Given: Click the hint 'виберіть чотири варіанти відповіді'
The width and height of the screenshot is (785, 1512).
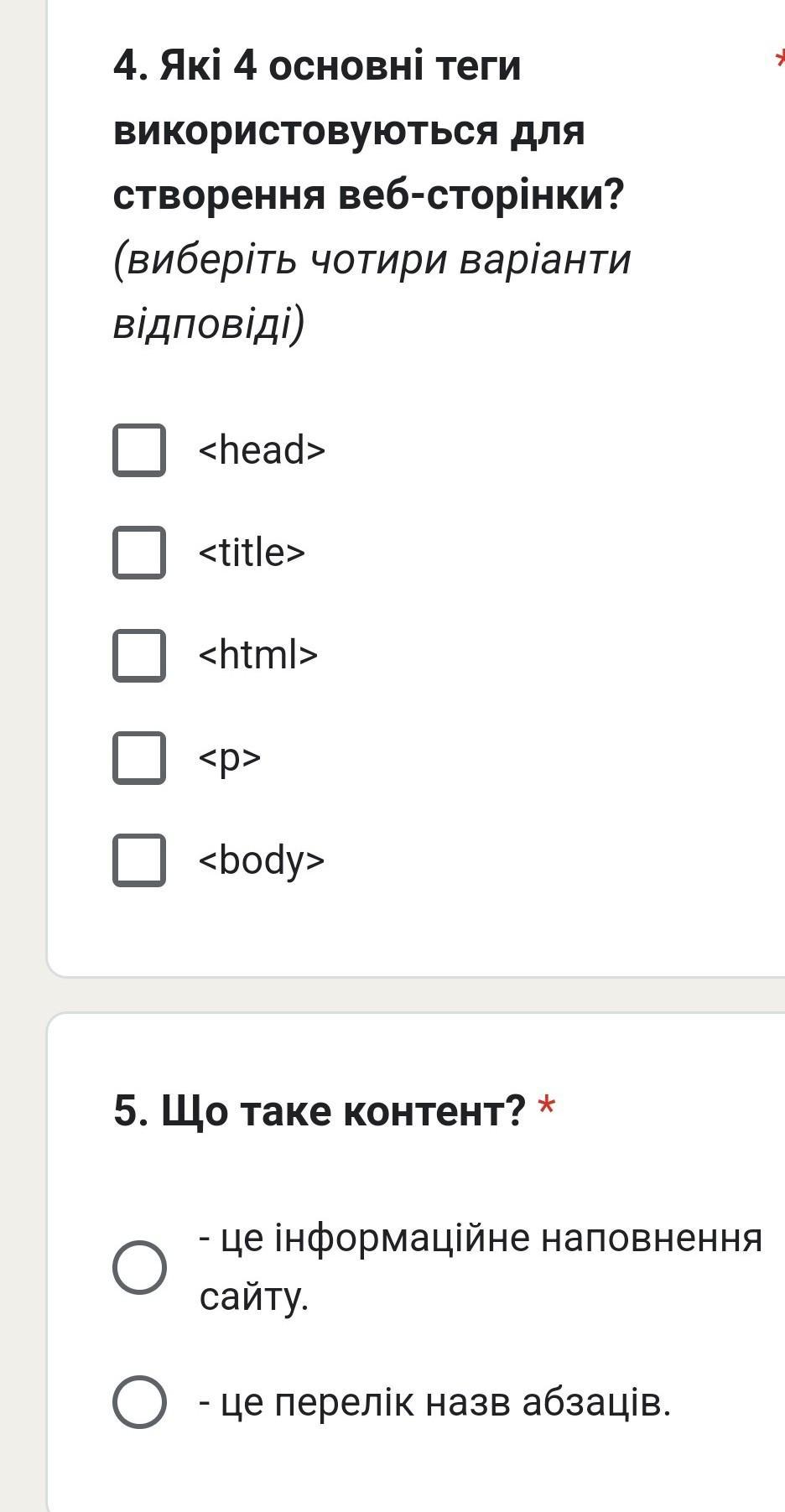Looking at the screenshot, I should tap(372, 291).
